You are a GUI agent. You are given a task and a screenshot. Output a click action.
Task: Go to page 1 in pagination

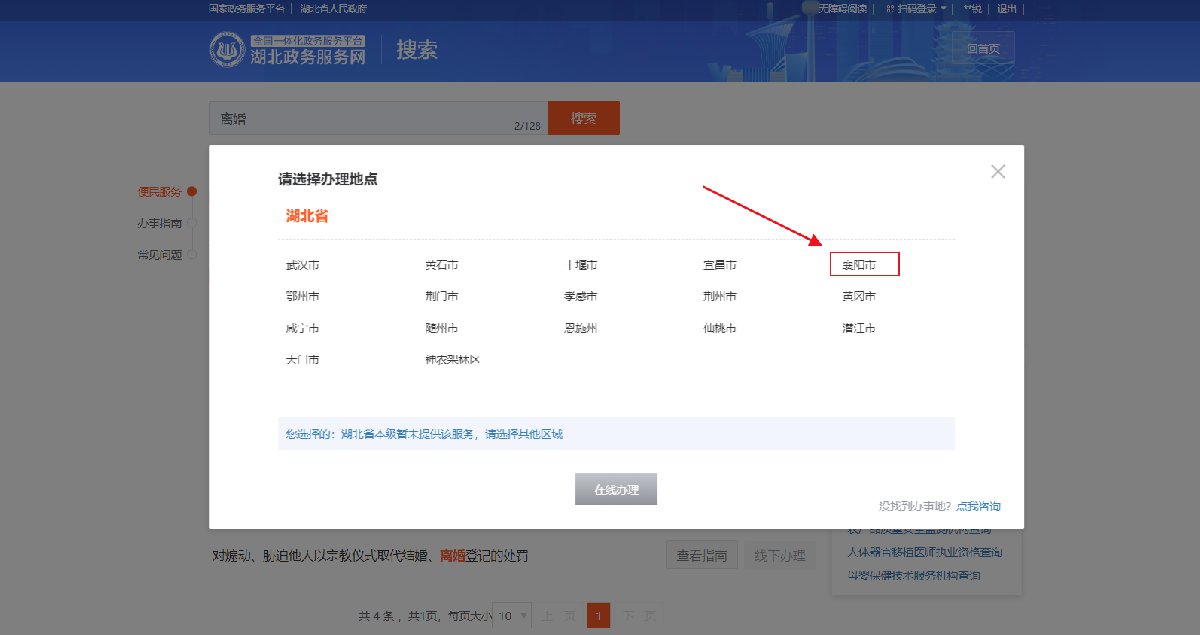point(598,616)
